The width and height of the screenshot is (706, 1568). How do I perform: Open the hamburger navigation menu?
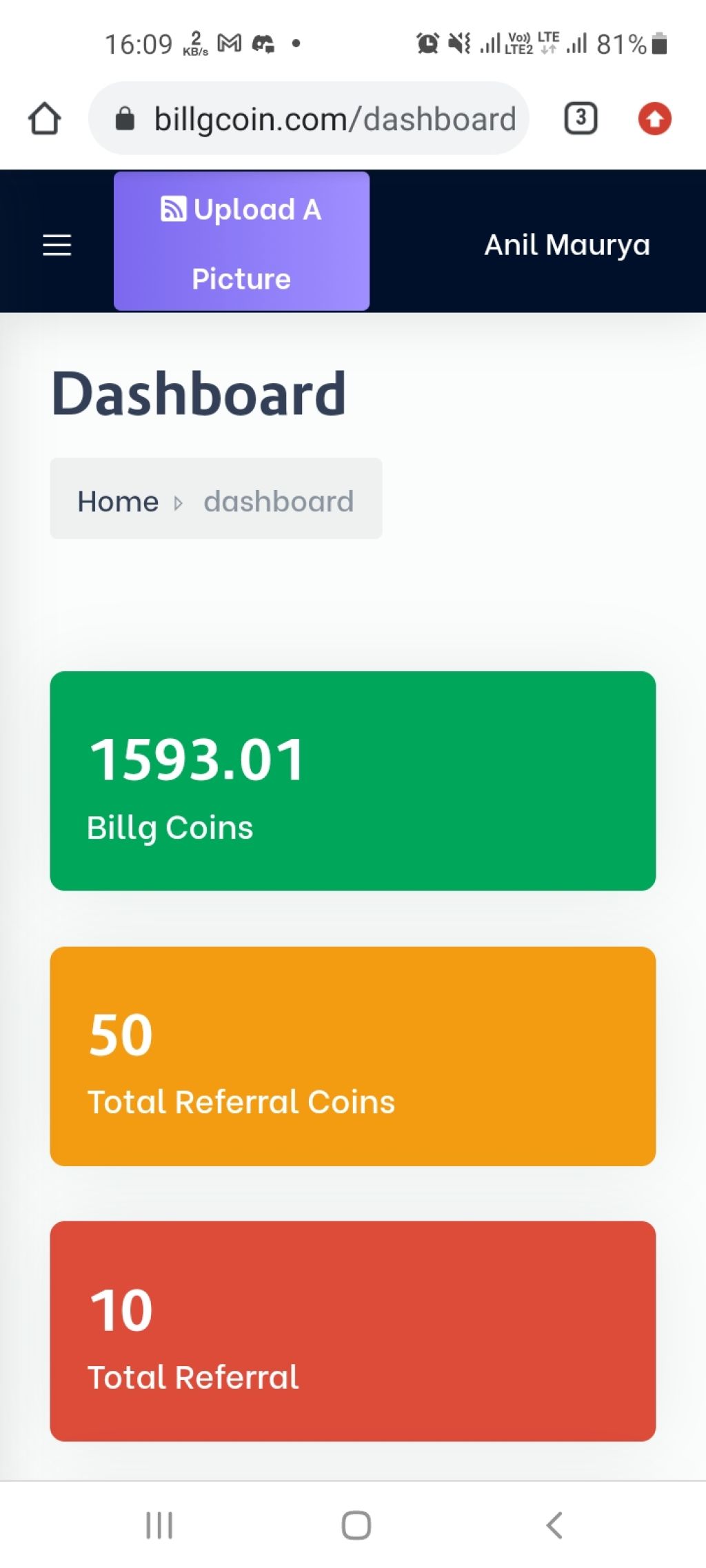(x=57, y=245)
